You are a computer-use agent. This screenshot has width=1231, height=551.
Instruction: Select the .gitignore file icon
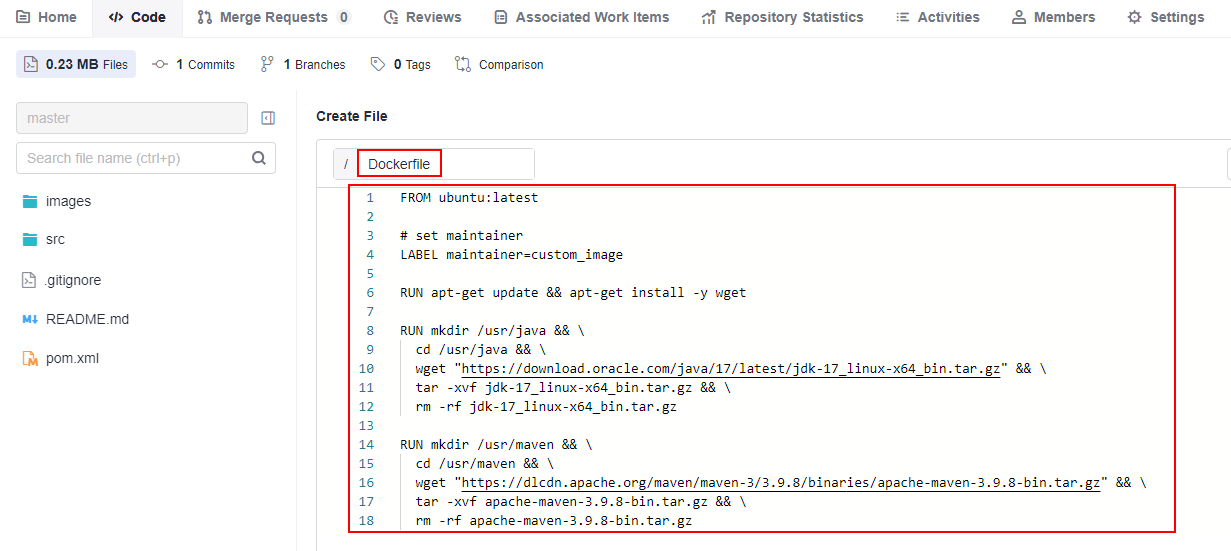29,281
